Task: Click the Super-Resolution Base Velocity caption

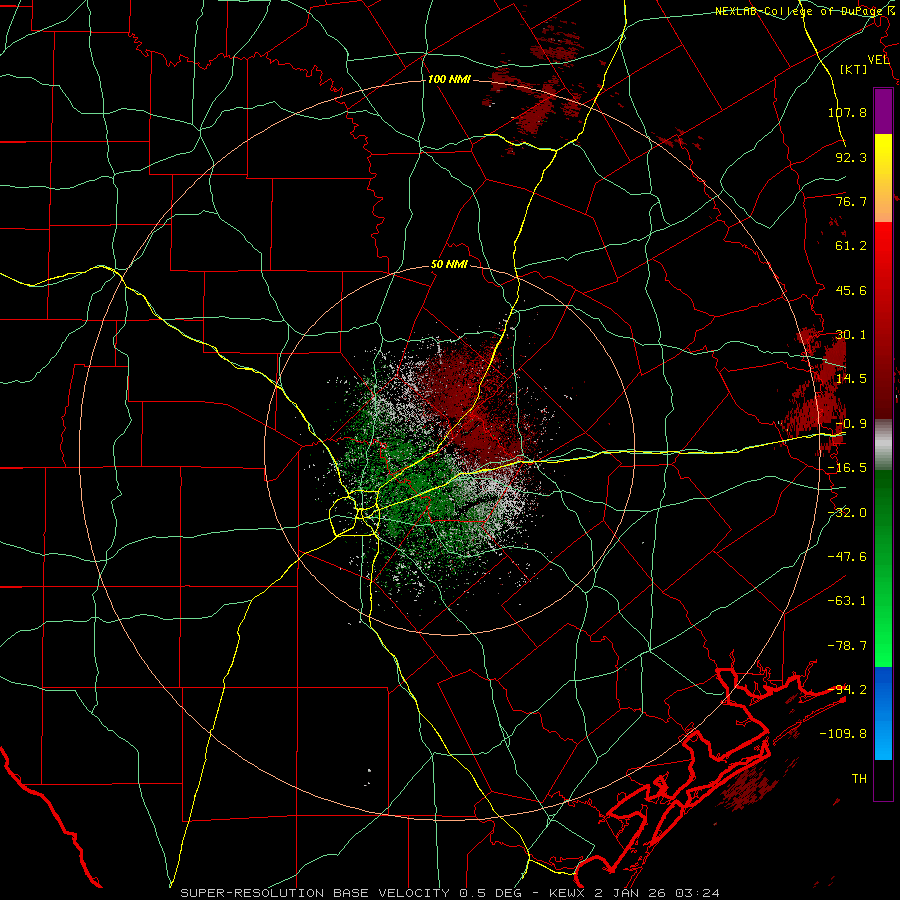Action: point(450,893)
